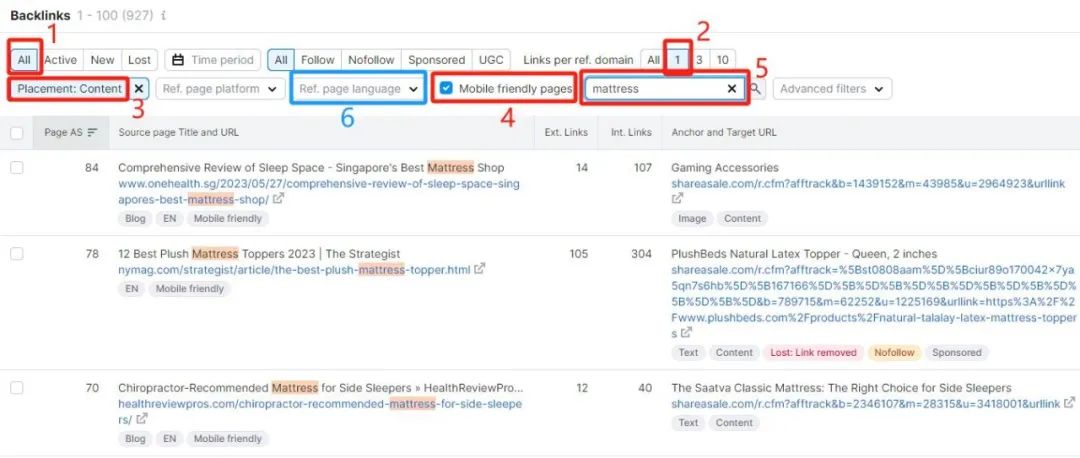The image size is (1080, 458).
Task: Filter by UGC links
Action: pyautogui.click(x=491, y=60)
